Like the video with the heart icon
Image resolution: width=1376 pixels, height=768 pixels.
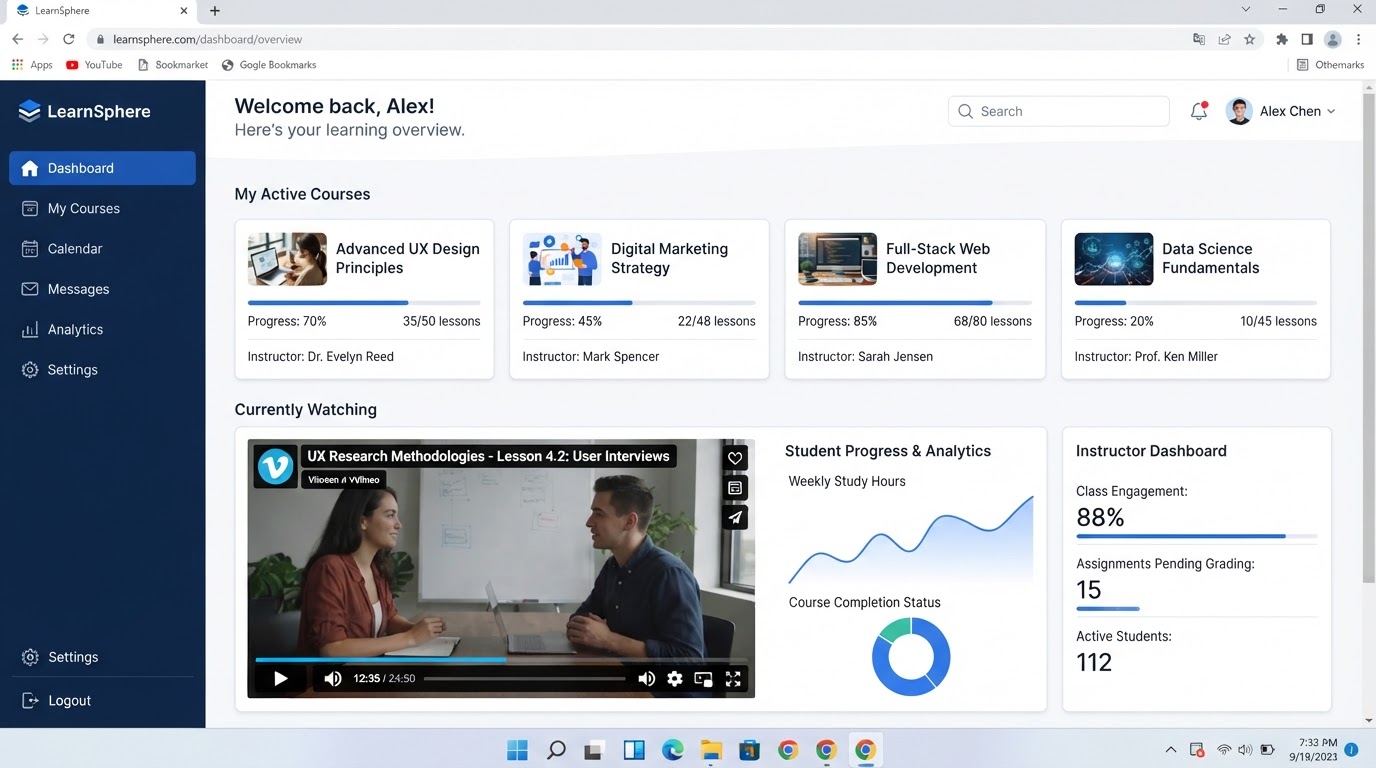pos(735,458)
